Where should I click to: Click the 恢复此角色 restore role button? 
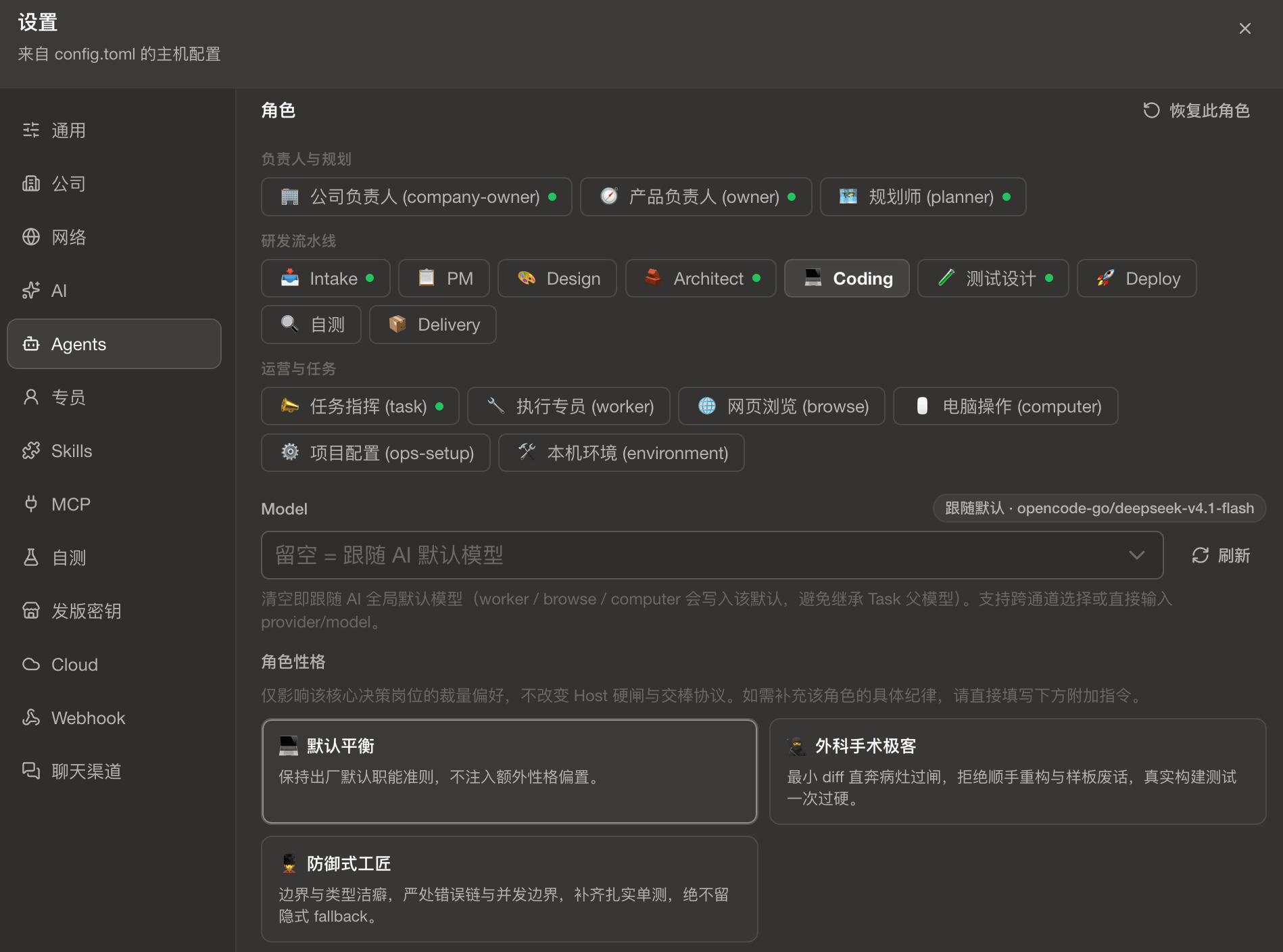1196,111
